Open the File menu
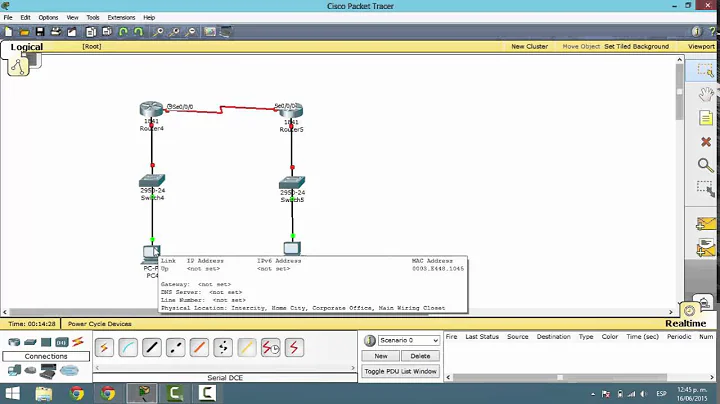The image size is (720, 404). click(x=8, y=17)
